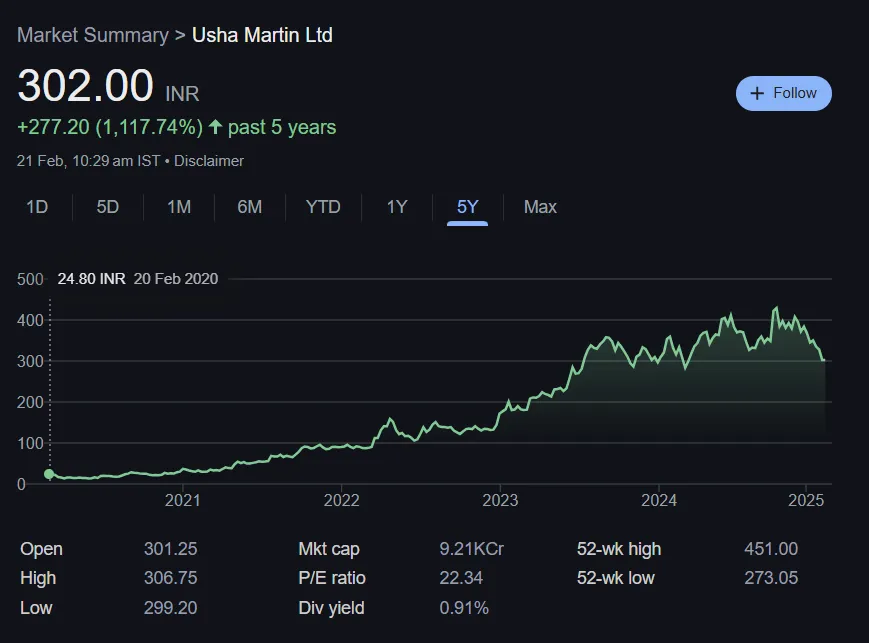
Task: Show the Max range chart
Action: pos(540,207)
